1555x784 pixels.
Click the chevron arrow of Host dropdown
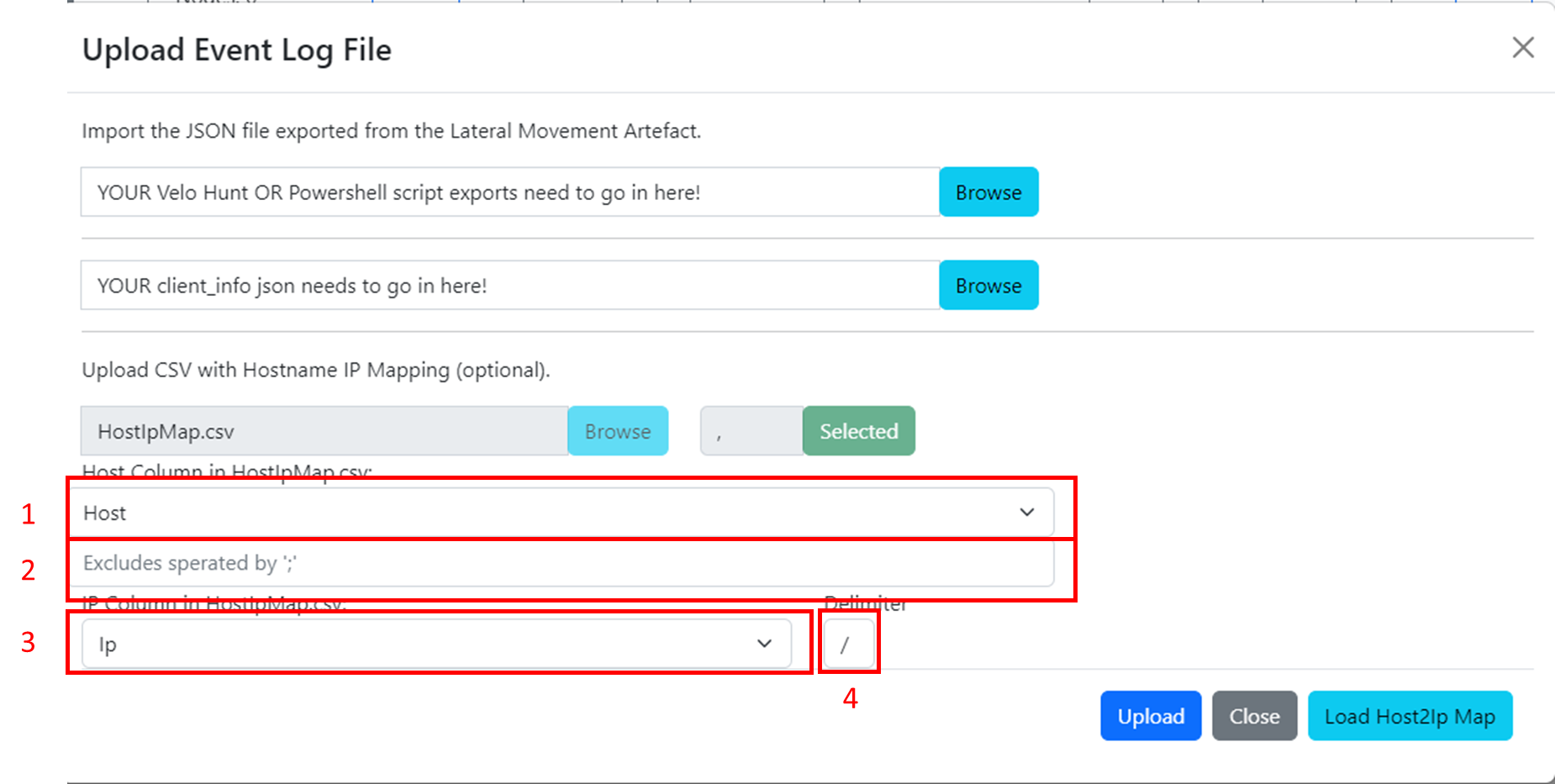pos(1026,513)
